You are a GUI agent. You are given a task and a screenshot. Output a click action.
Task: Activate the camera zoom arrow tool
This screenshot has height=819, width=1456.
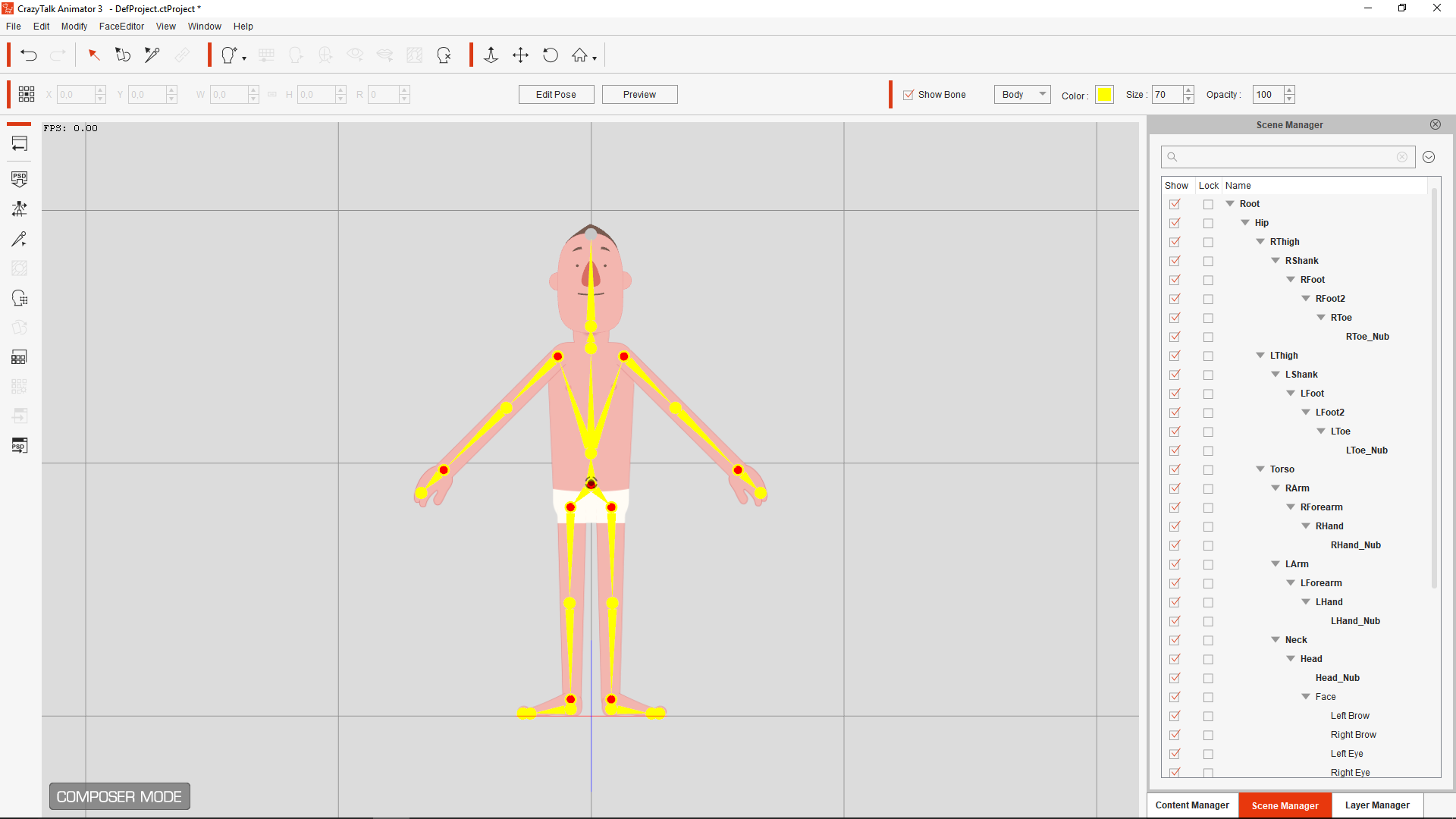click(x=491, y=55)
